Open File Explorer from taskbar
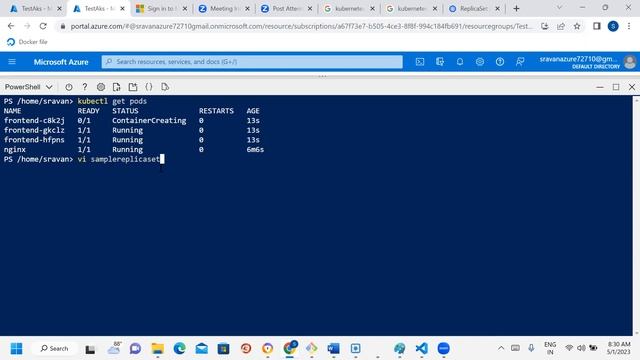 point(158,348)
